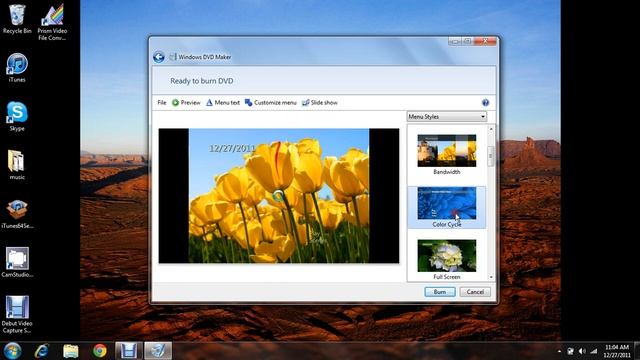Image resolution: width=640 pixels, height=360 pixels.
Task: Expand the Menu Styles dropdown
Action: [x=447, y=117]
